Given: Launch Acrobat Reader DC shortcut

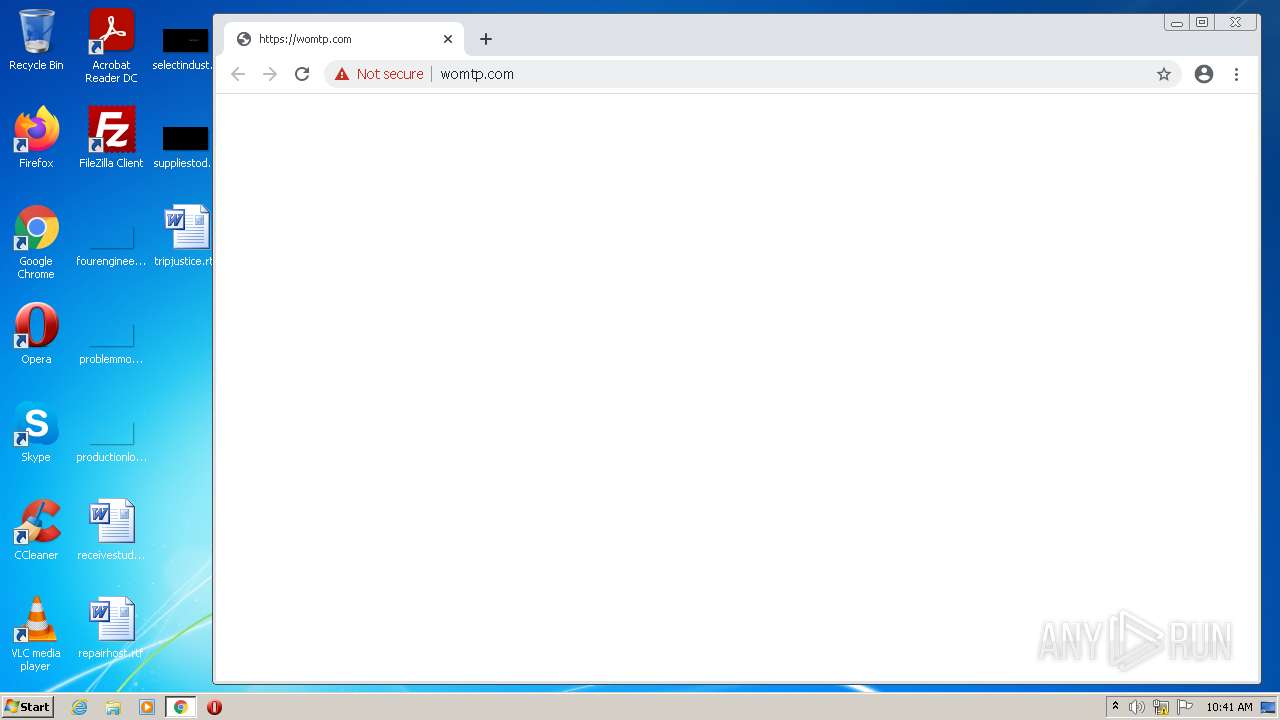Looking at the screenshot, I should [111, 47].
